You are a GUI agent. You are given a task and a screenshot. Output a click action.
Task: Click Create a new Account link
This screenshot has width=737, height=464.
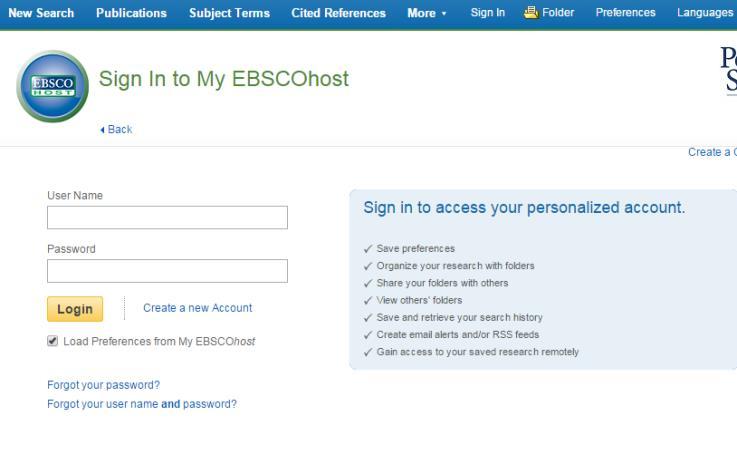click(197, 308)
